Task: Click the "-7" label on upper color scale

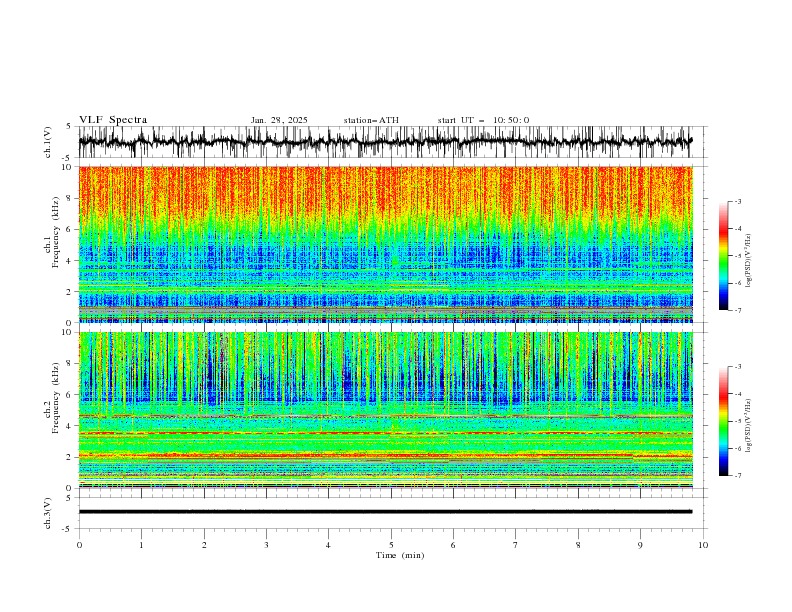Action: click(738, 310)
